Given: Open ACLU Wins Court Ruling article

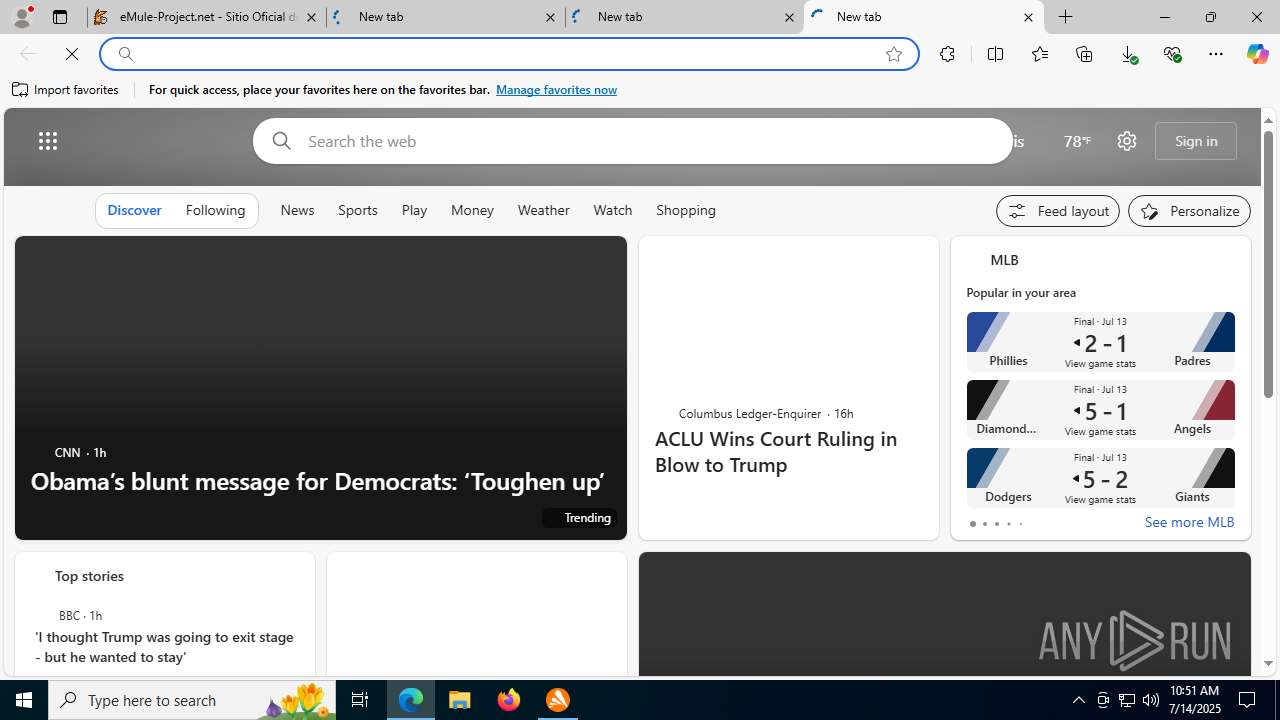Looking at the screenshot, I should (x=776, y=451).
